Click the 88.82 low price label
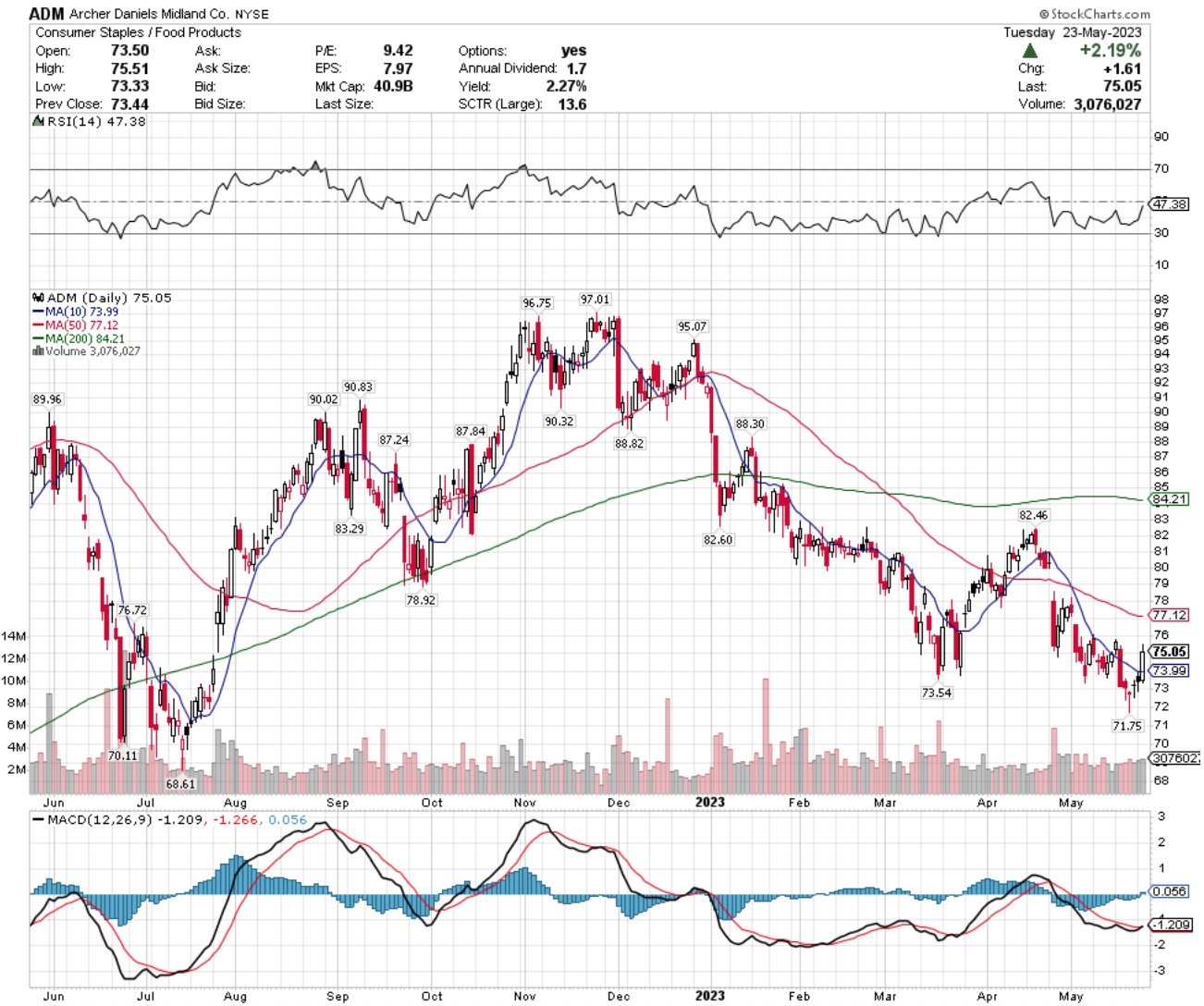Image resolution: width=1204 pixels, height=1006 pixels. (629, 444)
